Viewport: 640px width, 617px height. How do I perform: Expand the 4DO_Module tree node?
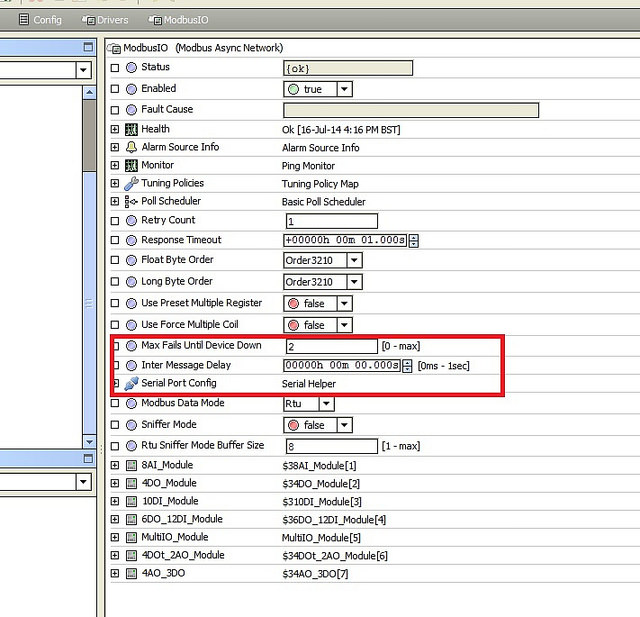point(115,484)
